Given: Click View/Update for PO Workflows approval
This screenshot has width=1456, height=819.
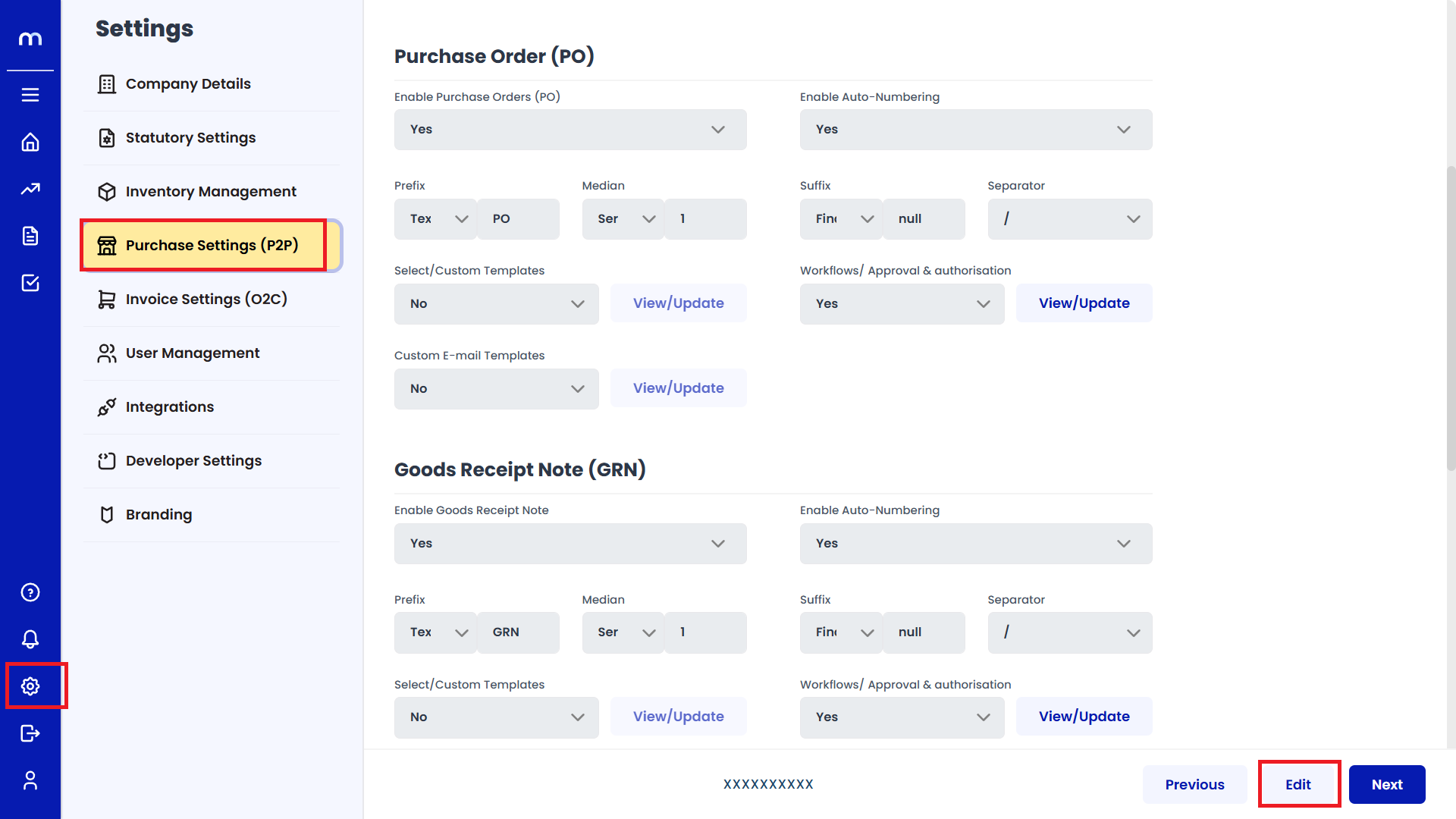Looking at the screenshot, I should click(x=1084, y=303).
